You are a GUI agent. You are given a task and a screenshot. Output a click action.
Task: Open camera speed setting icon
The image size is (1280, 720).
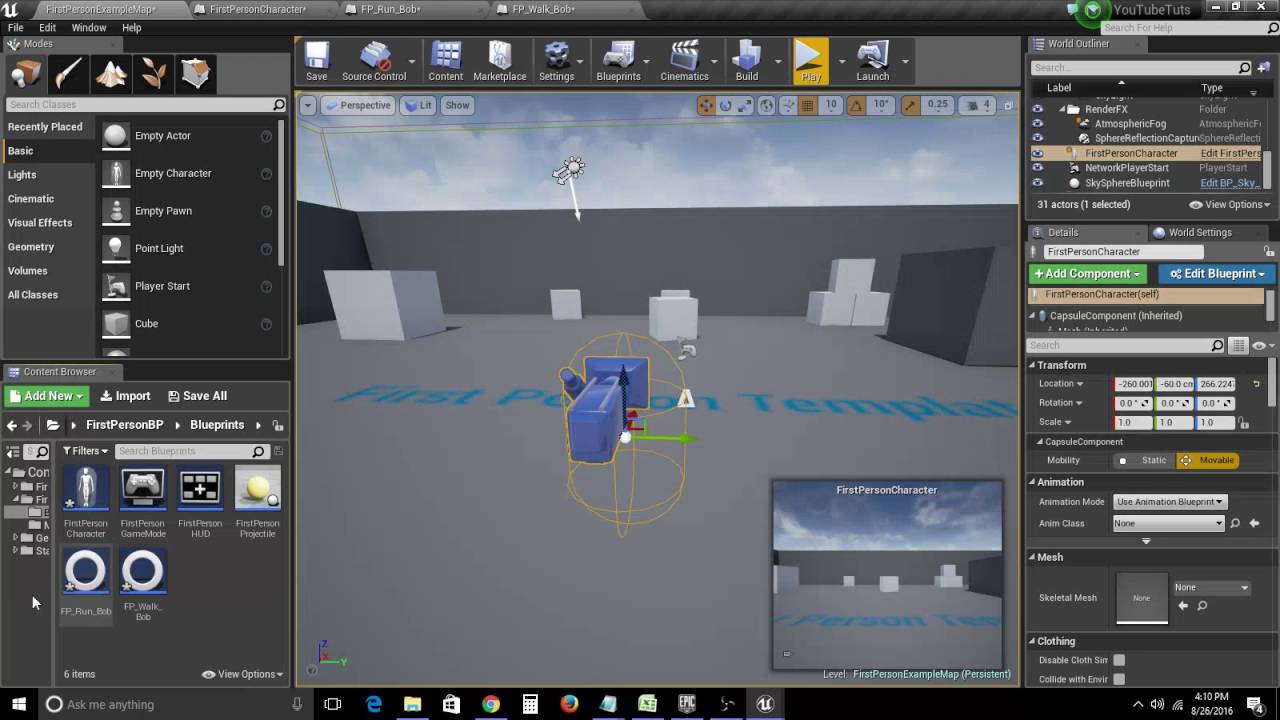tap(977, 105)
